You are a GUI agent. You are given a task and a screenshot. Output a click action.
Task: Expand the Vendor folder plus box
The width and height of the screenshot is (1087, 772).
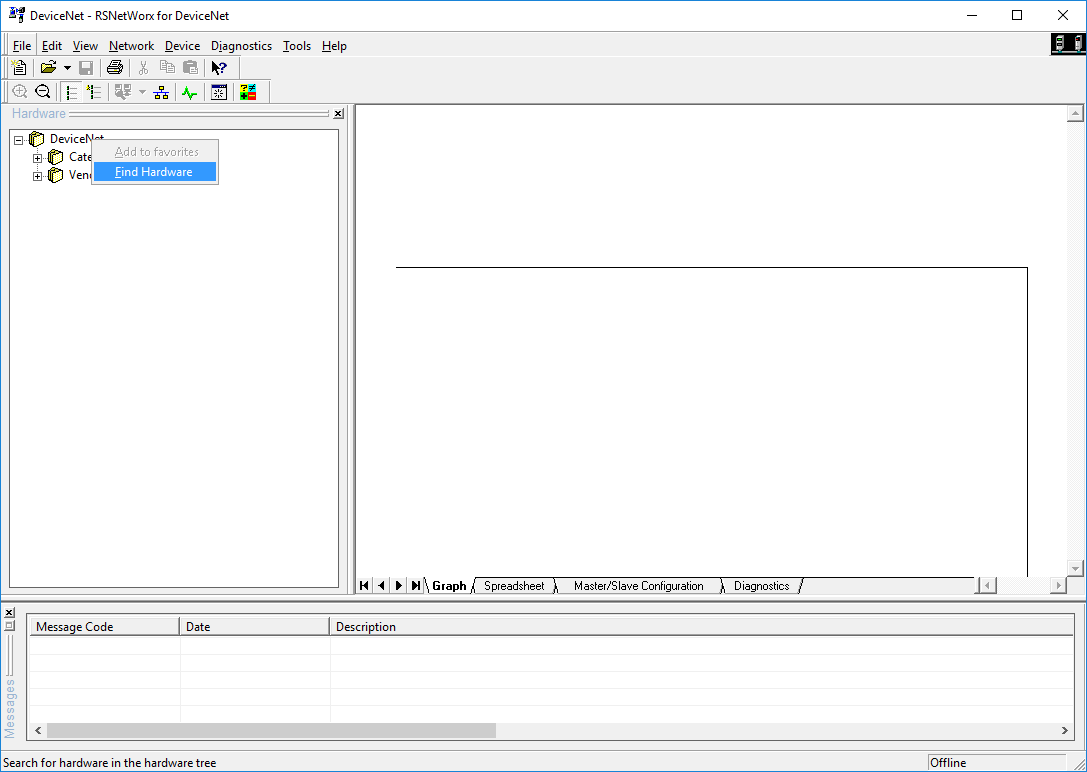coord(37,176)
